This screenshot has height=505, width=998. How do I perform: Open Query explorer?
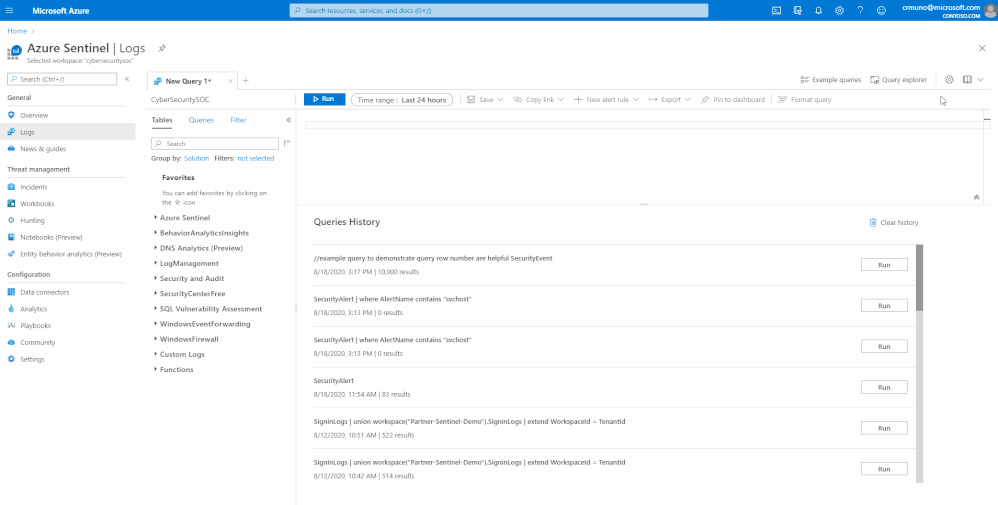click(x=899, y=80)
